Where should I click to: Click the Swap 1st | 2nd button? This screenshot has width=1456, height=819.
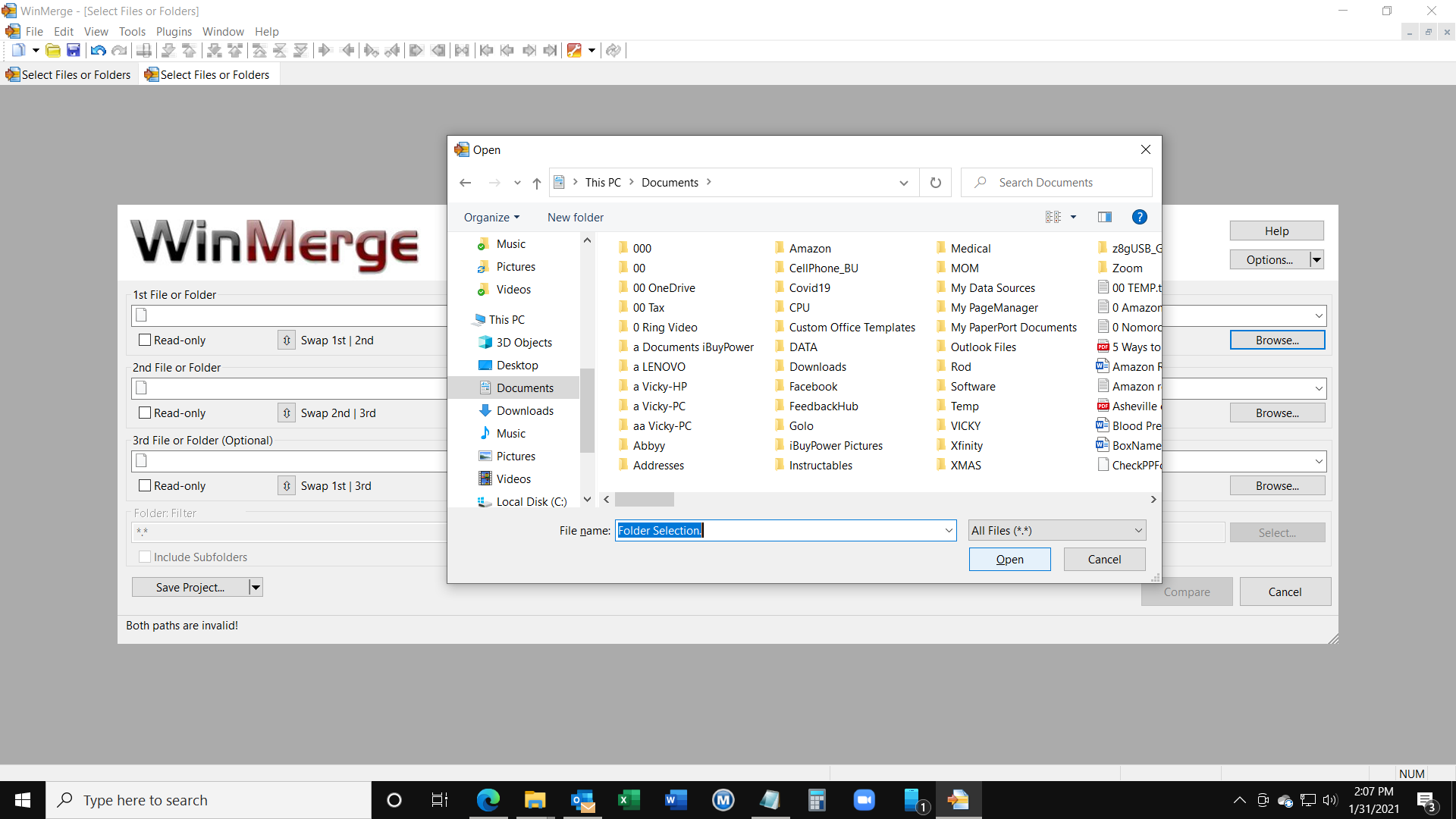pyautogui.click(x=287, y=340)
